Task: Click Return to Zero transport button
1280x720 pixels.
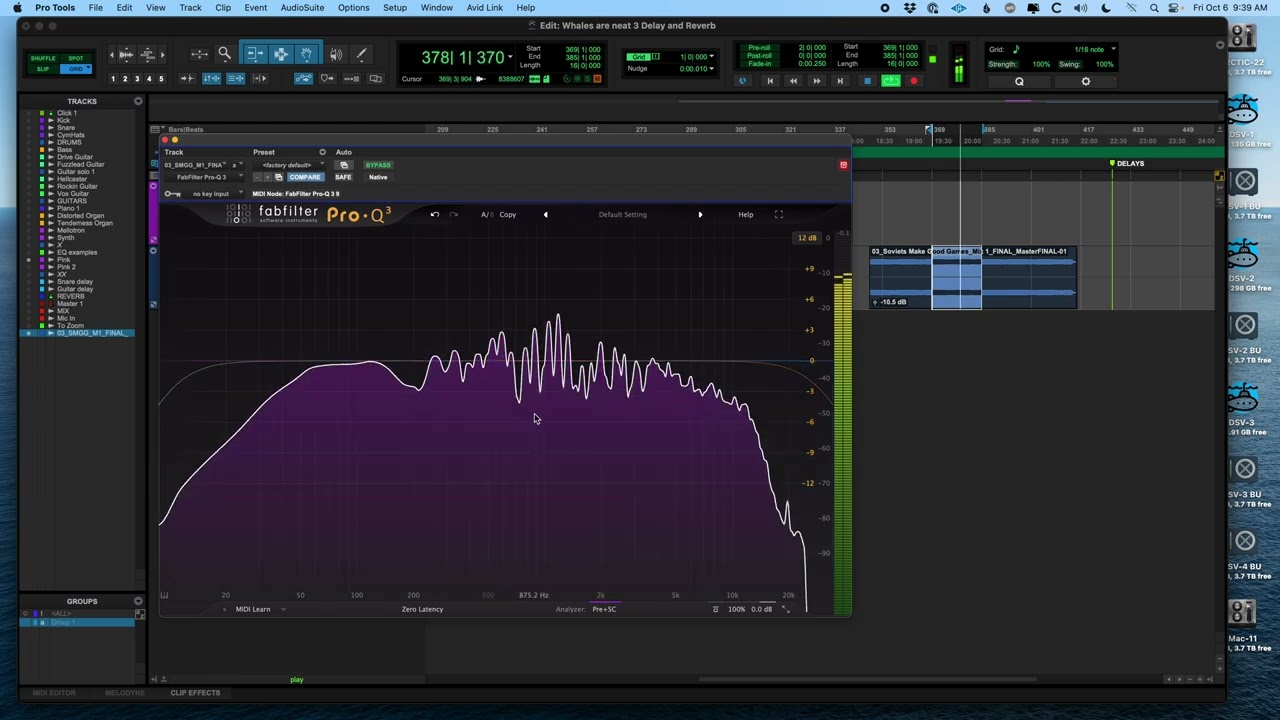Action: [770, 81]
